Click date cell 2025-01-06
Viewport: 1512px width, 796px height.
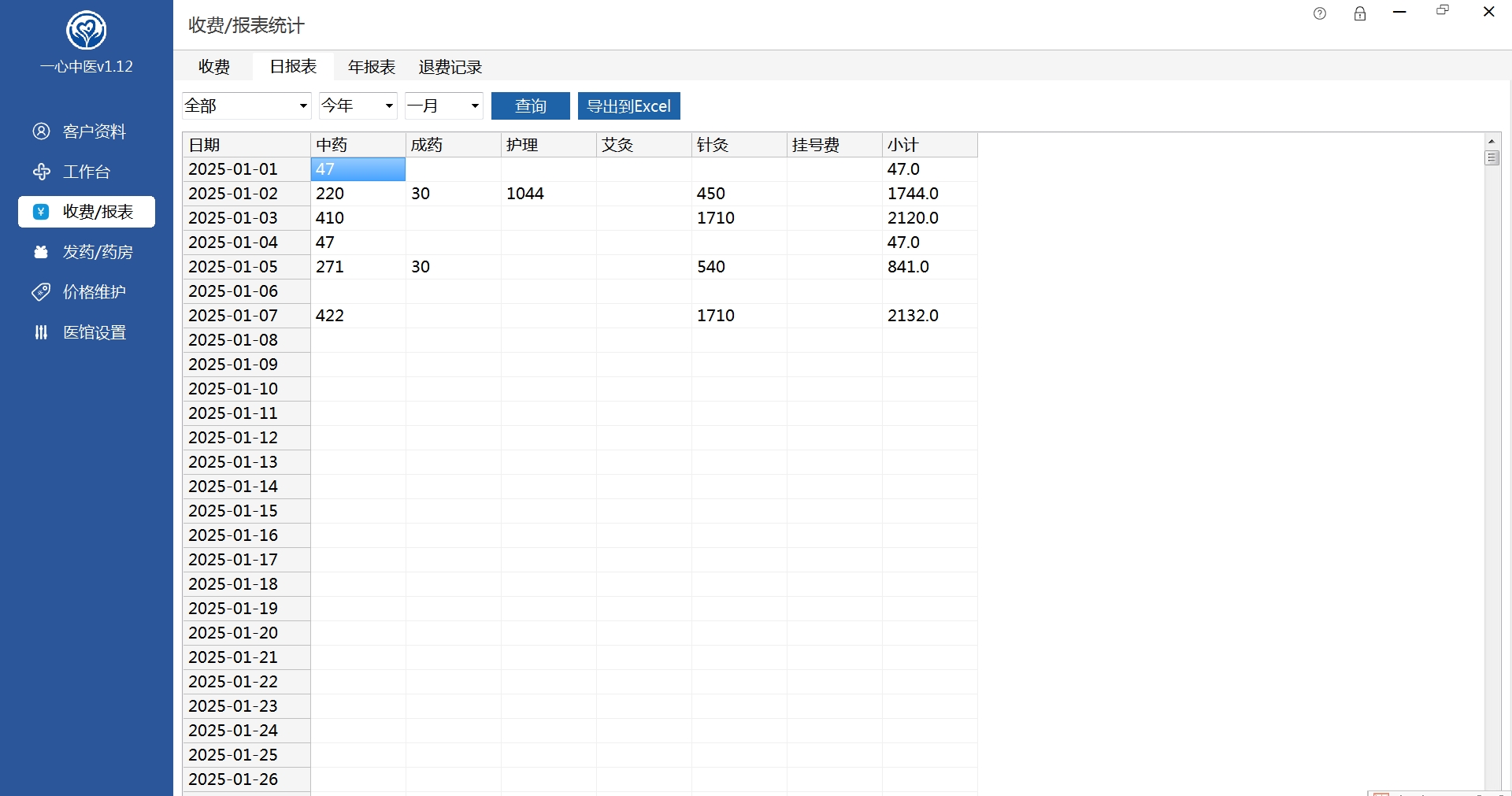246,291
